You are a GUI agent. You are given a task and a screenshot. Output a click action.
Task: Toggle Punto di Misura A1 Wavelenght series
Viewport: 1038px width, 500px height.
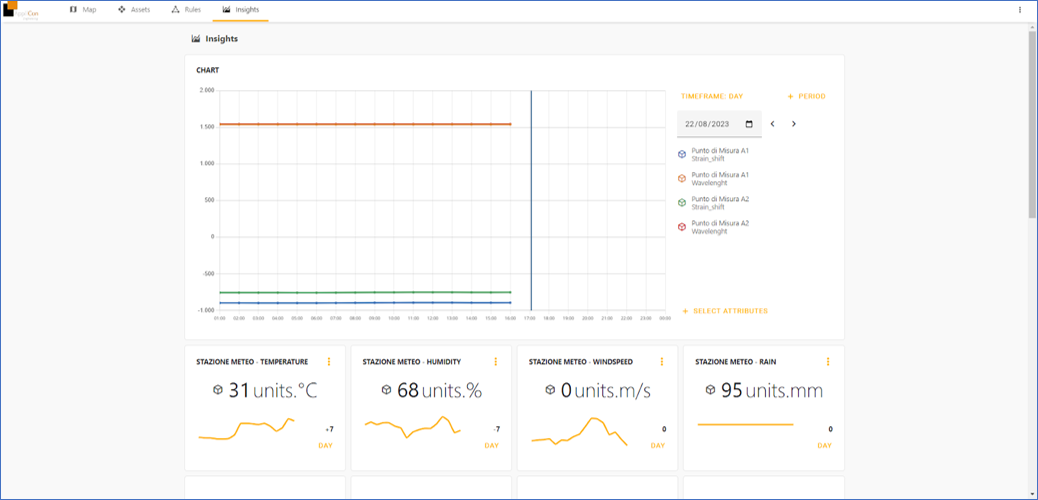682,178
